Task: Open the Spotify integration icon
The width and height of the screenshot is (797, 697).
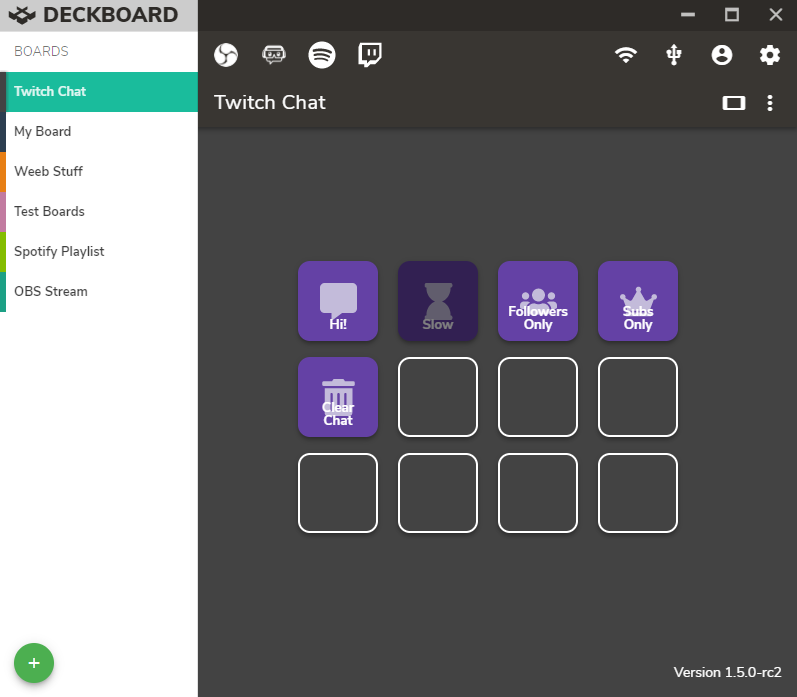Action: coord(322,54)
